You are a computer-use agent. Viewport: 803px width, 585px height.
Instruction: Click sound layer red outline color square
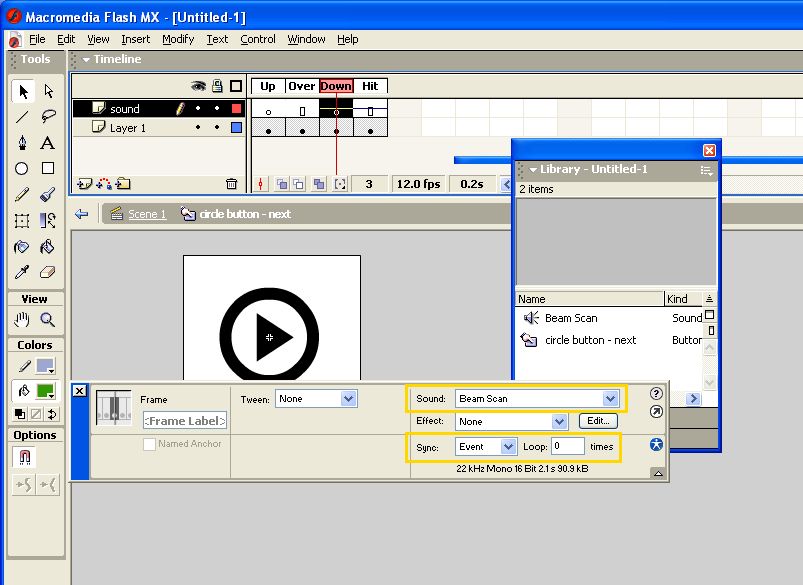point(236,109)
